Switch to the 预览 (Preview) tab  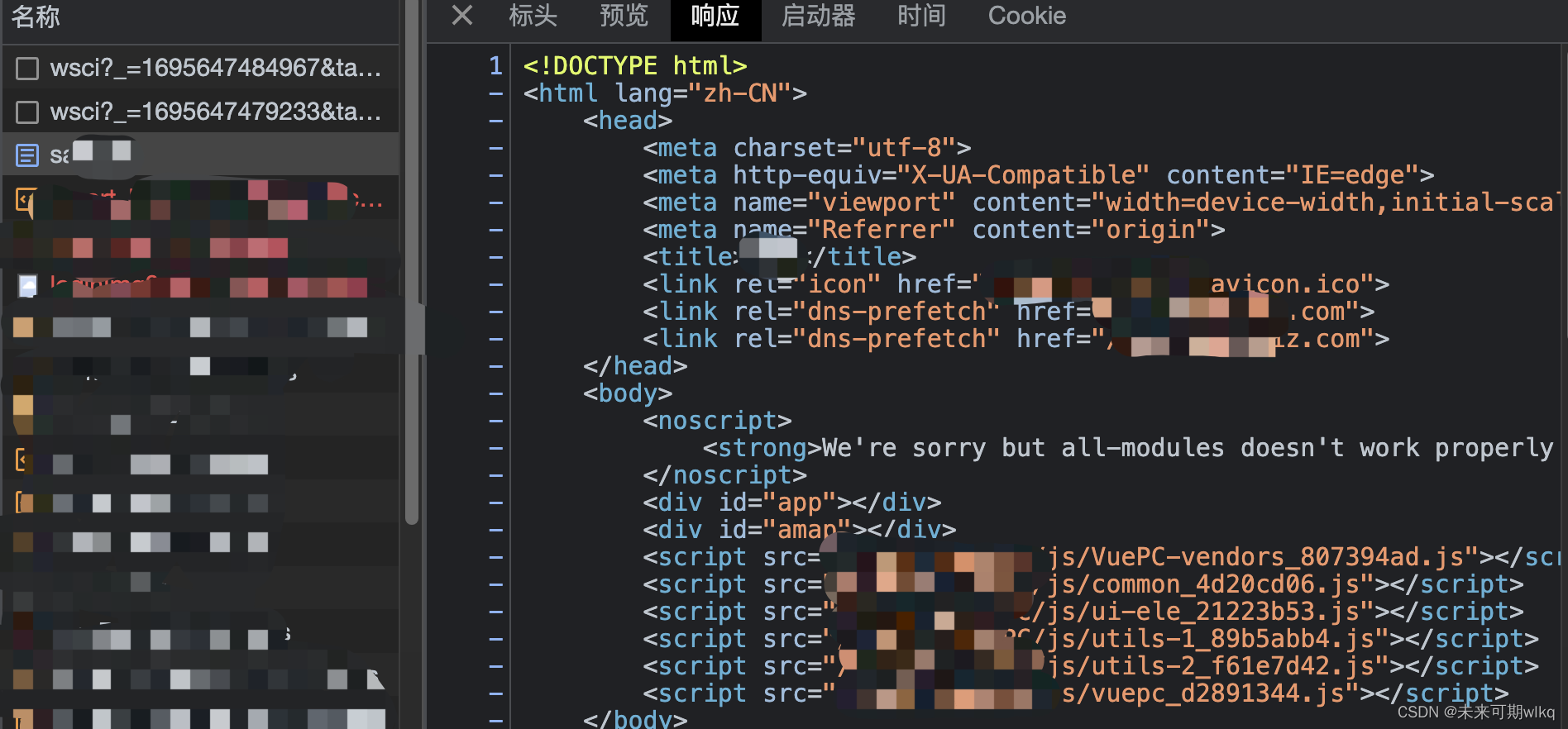pos(624,16)
